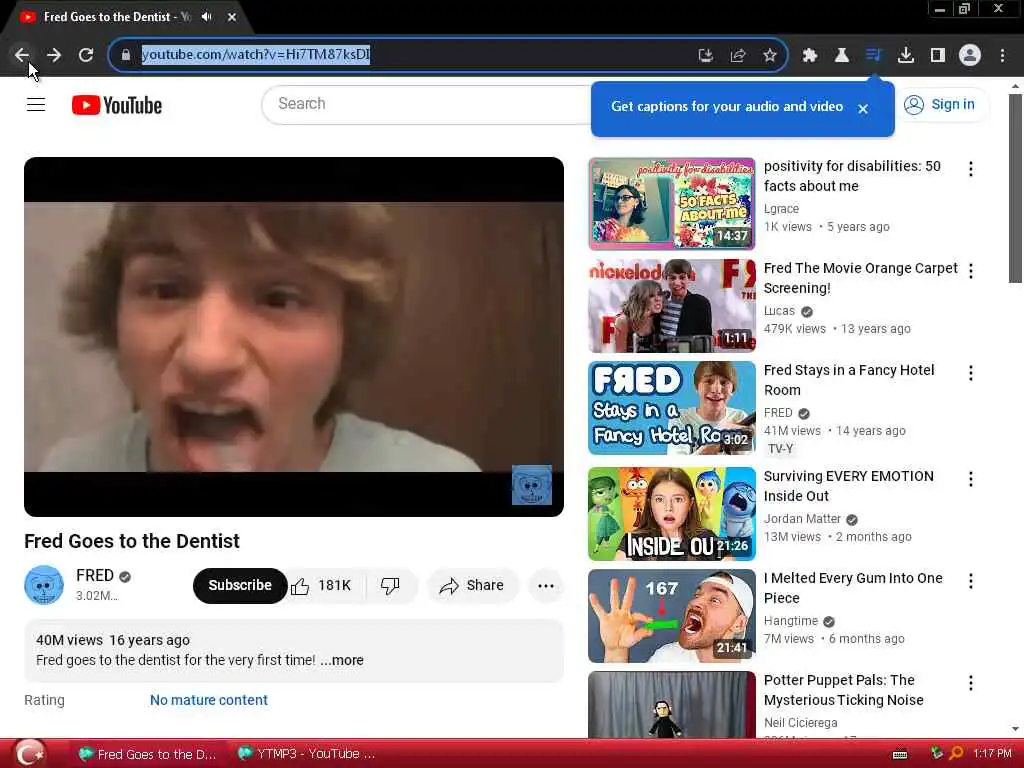Open on-screen keyboard tray icon
Viewport: 1024px width, 768px height.
tap(900, 755)
